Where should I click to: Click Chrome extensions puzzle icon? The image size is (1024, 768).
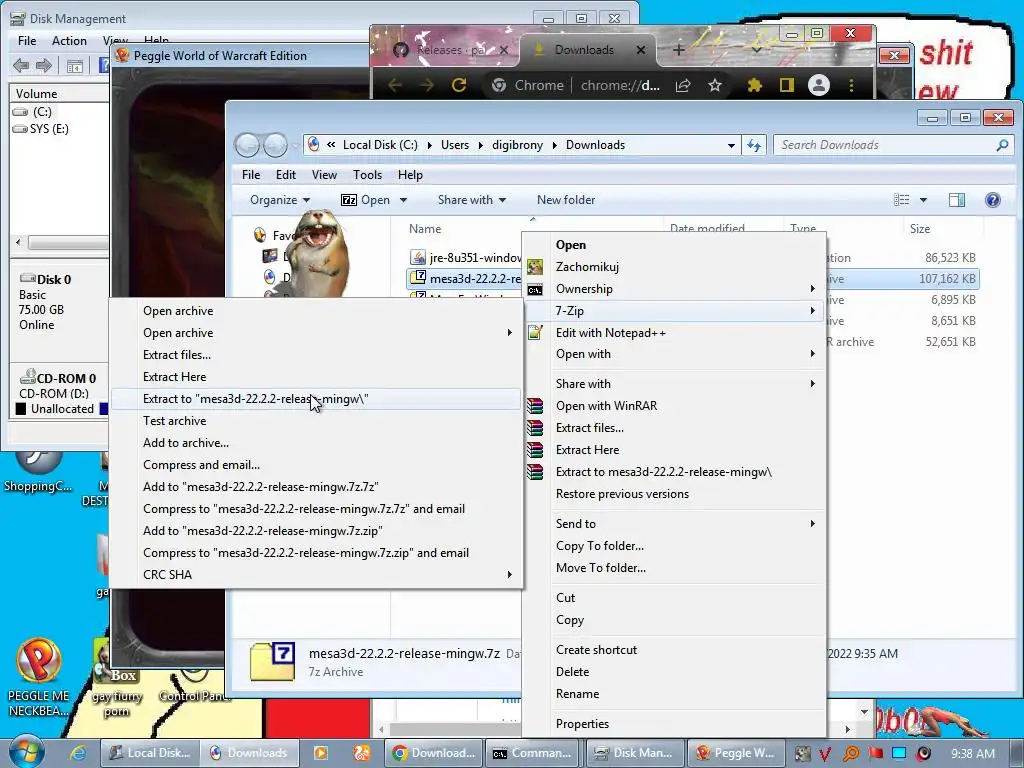(x=754, y=85)
